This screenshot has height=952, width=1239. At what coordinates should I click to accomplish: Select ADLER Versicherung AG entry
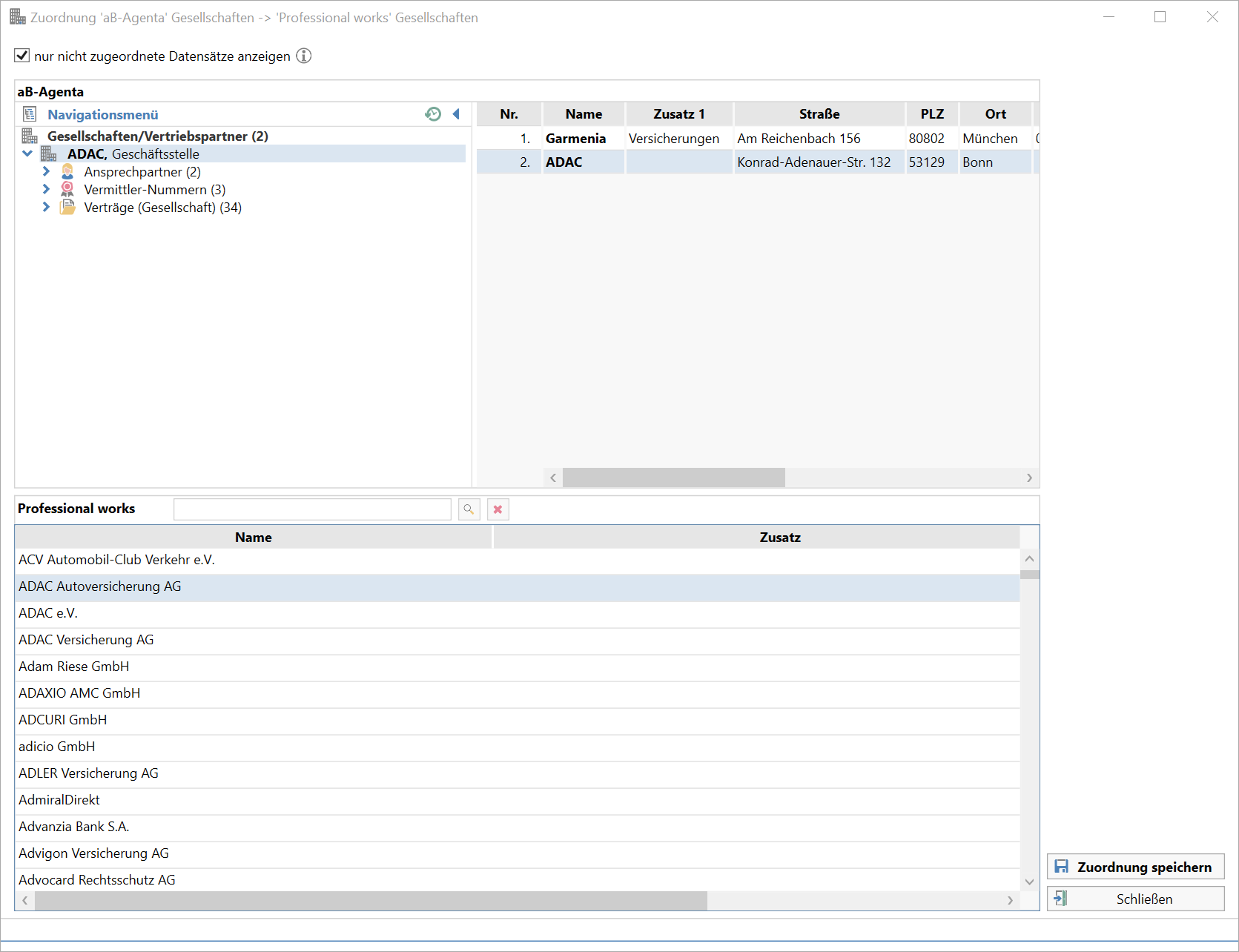(518, 773)
